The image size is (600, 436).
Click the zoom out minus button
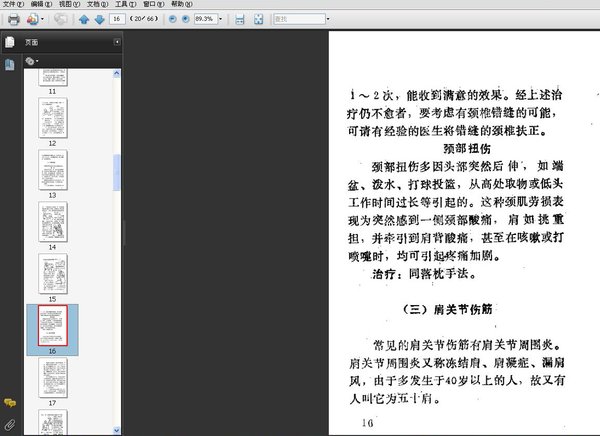coord(173,19)
